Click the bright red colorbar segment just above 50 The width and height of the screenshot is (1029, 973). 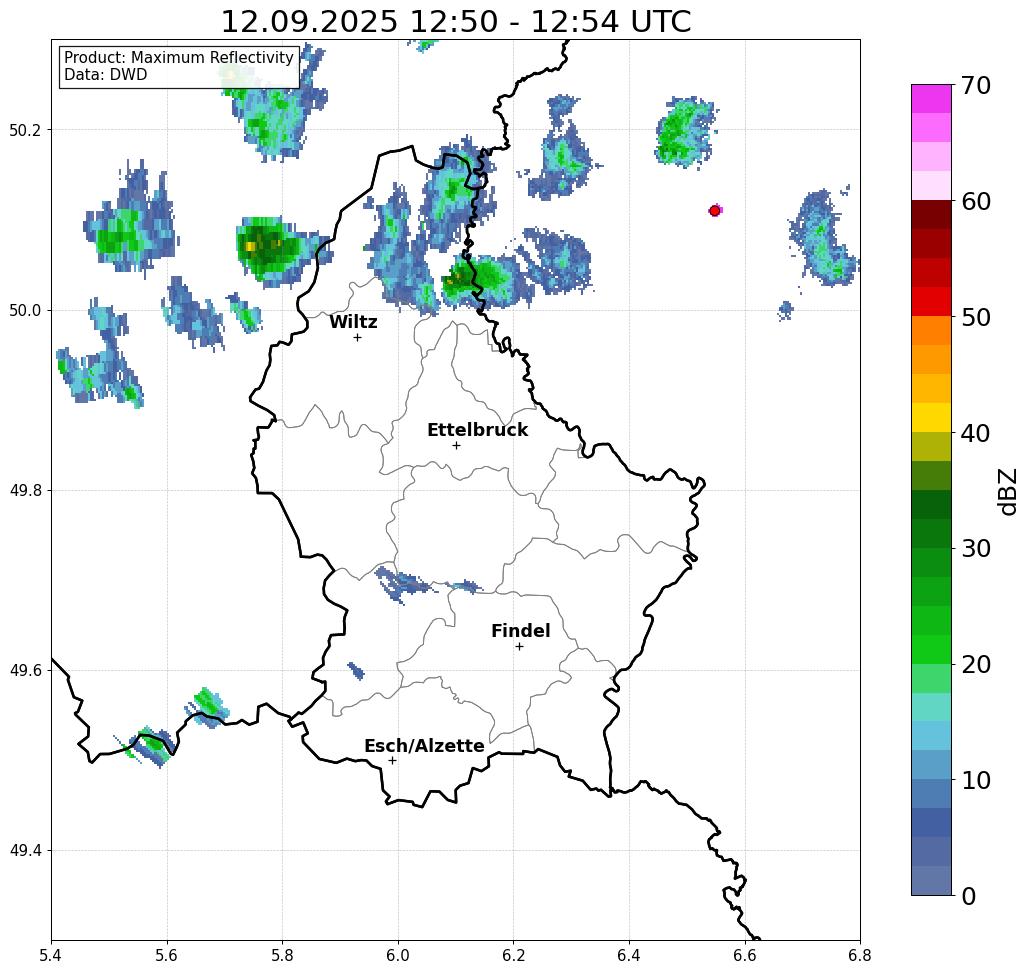click(x=931, y=302)
